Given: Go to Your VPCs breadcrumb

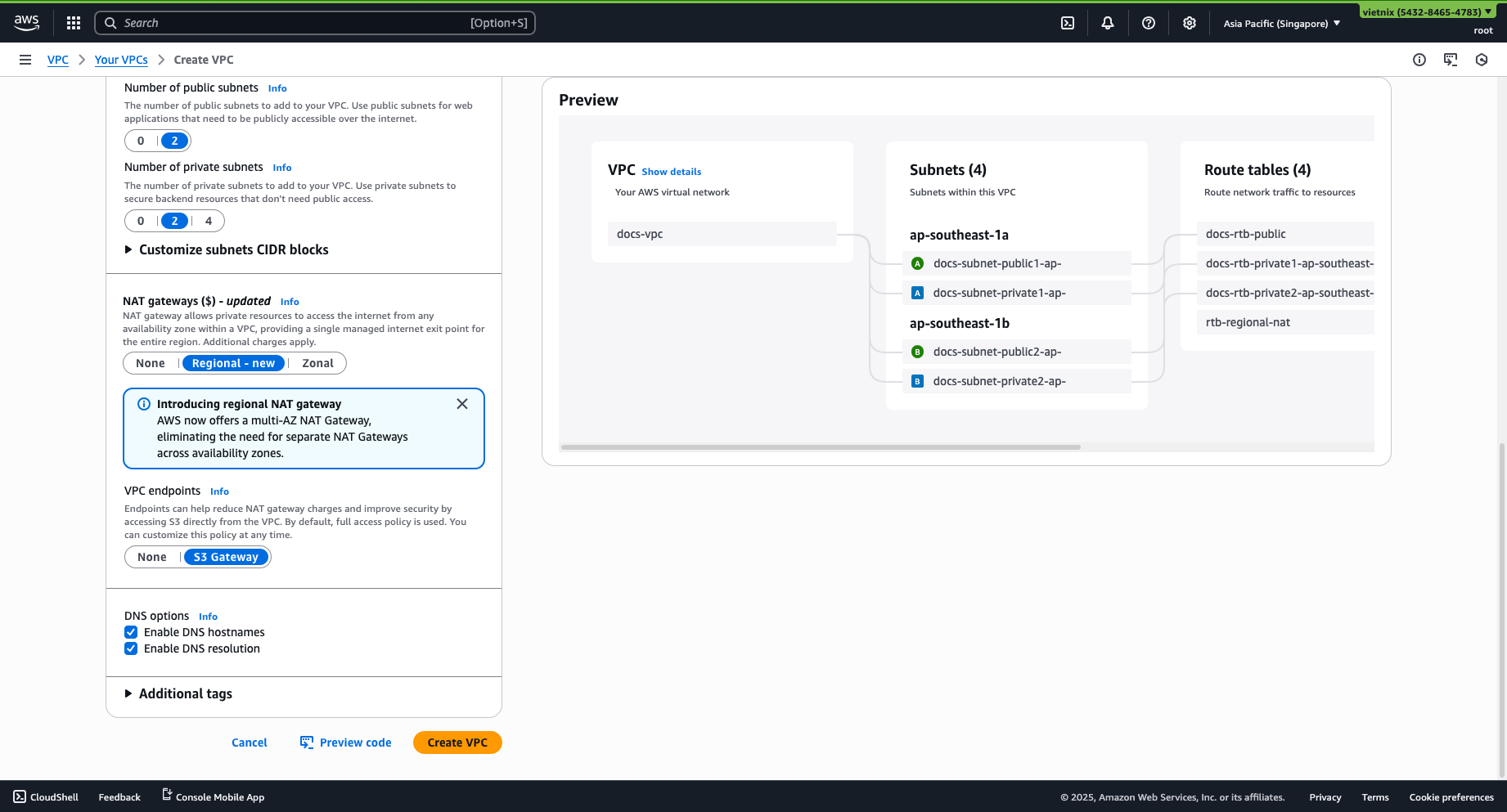Looking at the screenshot, I should click(x=121, y=60).
